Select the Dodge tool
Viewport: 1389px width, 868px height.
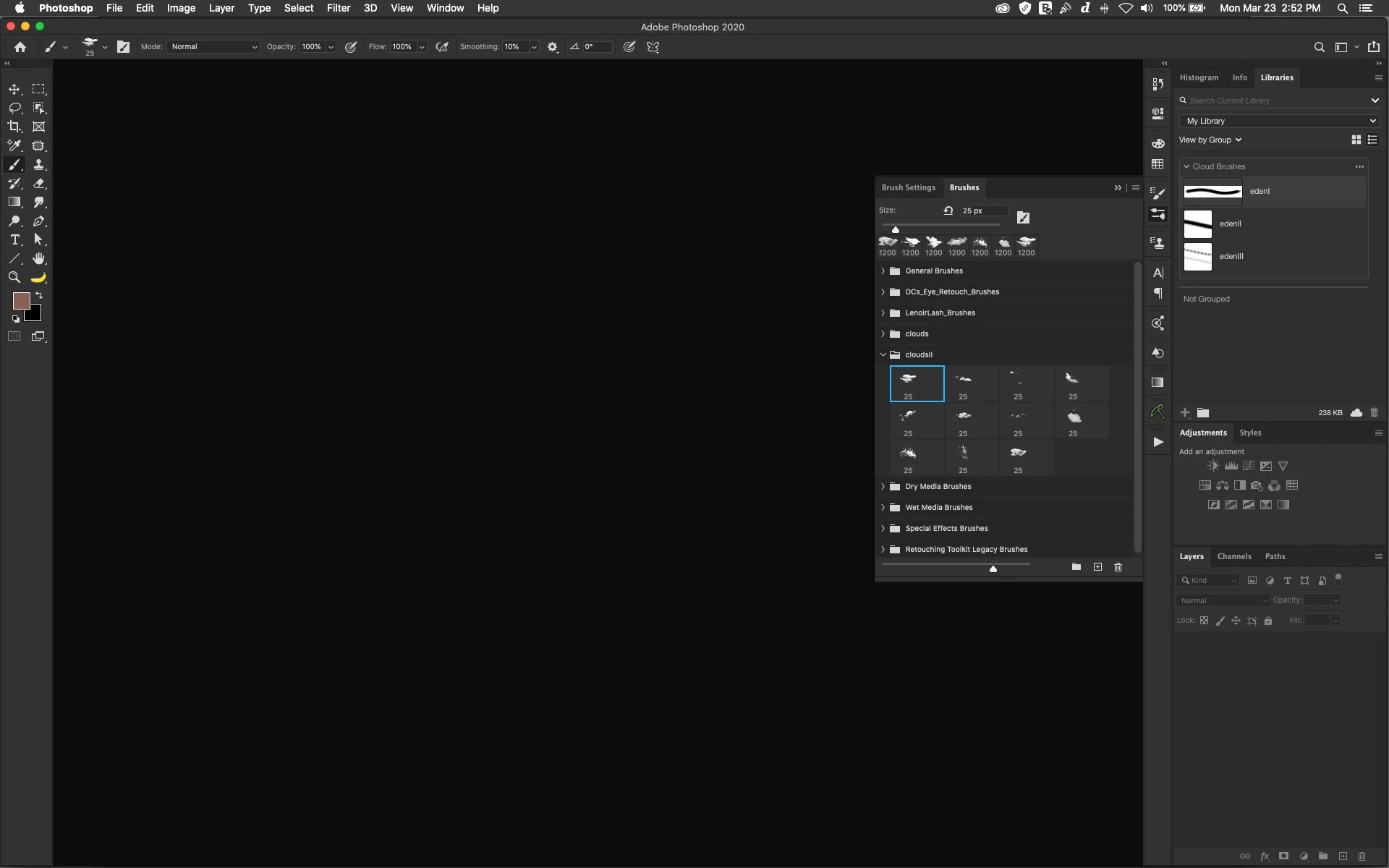[14, 221]
